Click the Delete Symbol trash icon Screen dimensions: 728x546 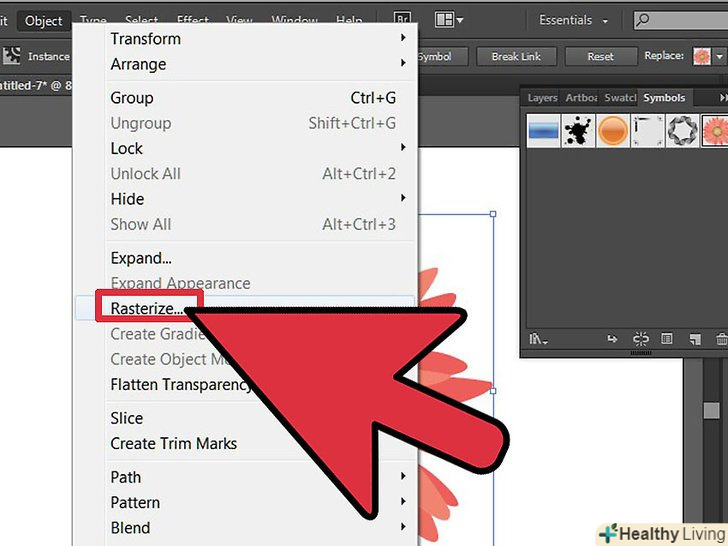[x=722, y=339]
